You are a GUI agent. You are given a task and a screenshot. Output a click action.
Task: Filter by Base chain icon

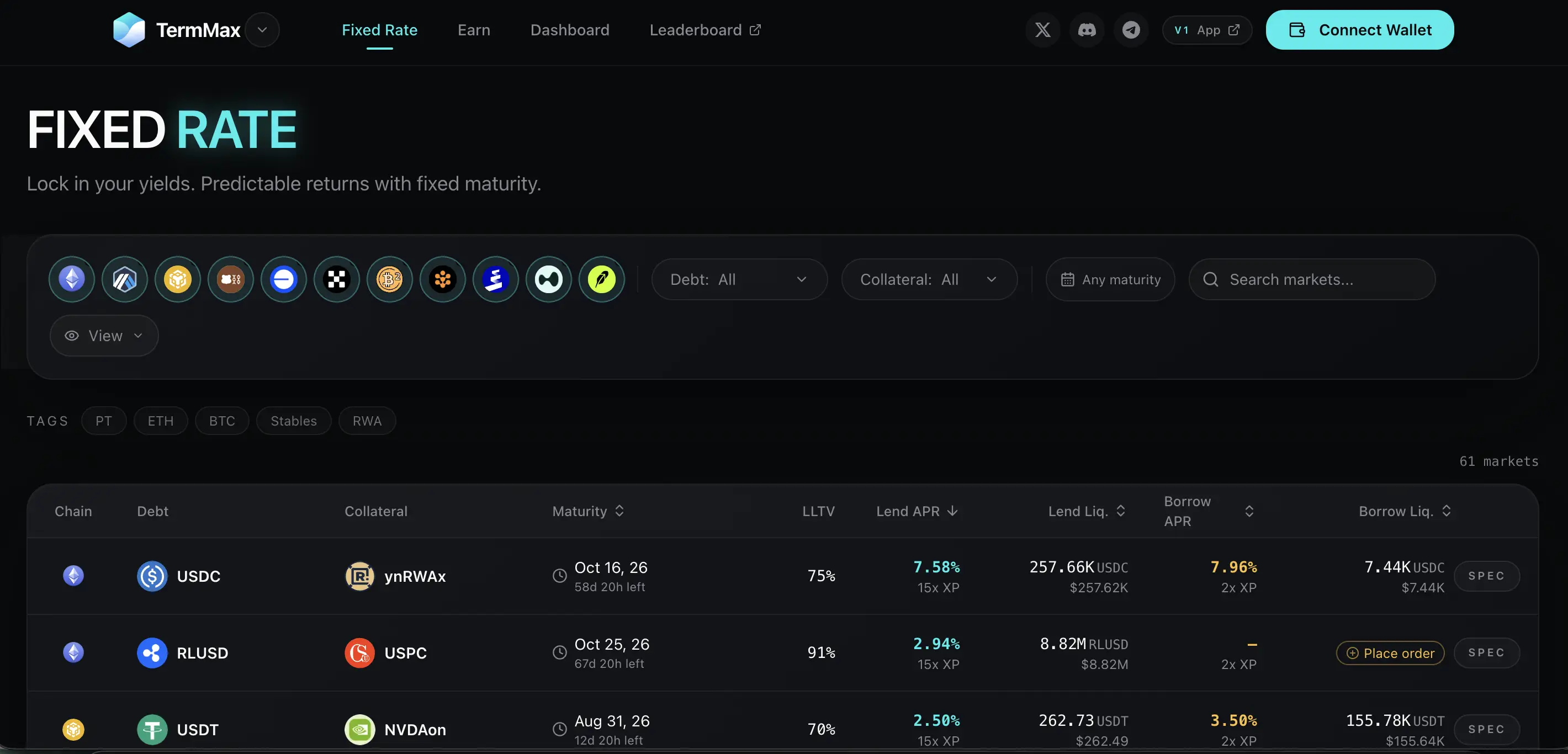pos(284,279)
